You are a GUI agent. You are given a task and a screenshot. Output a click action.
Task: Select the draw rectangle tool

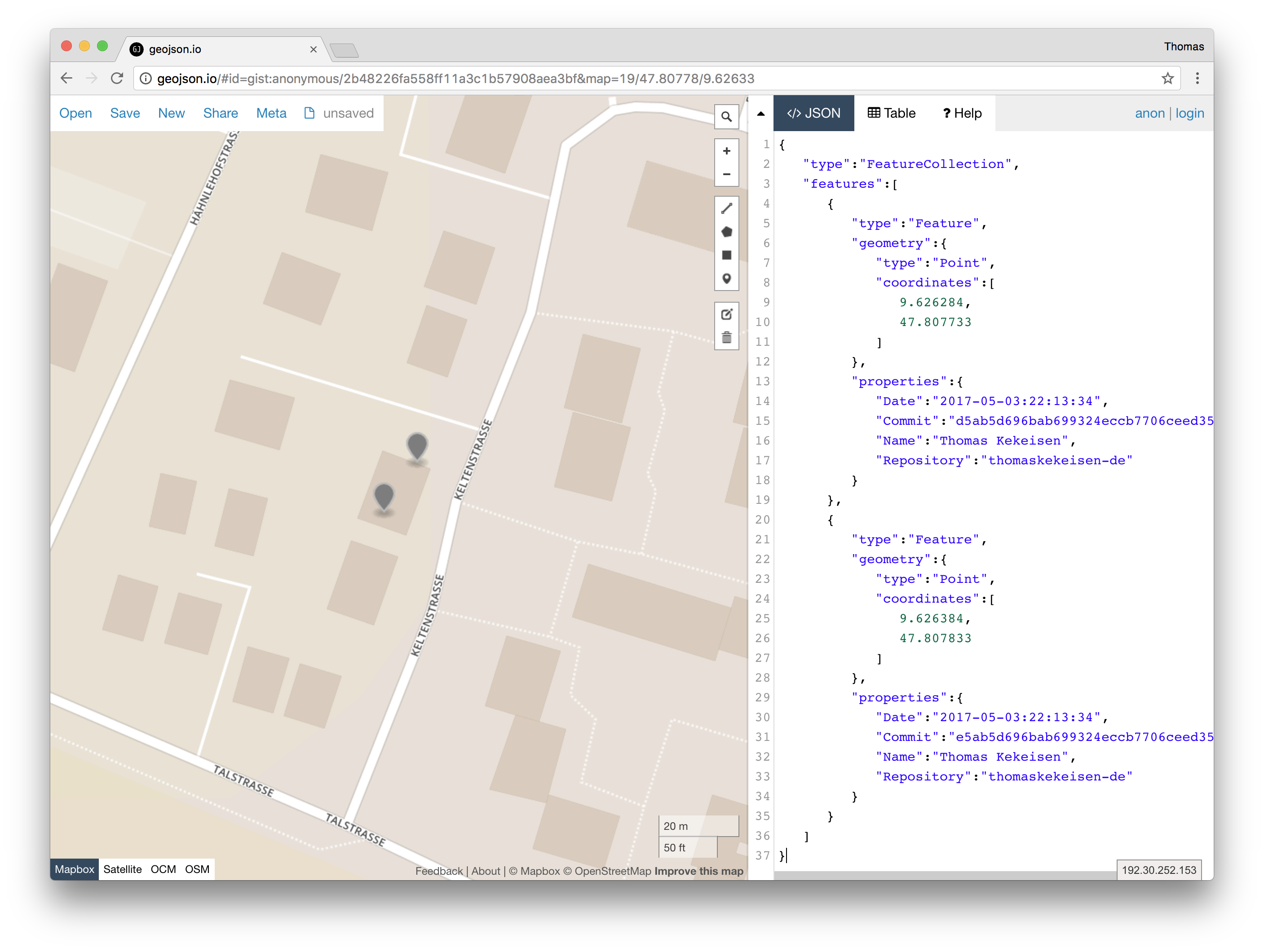pos(726,256)
